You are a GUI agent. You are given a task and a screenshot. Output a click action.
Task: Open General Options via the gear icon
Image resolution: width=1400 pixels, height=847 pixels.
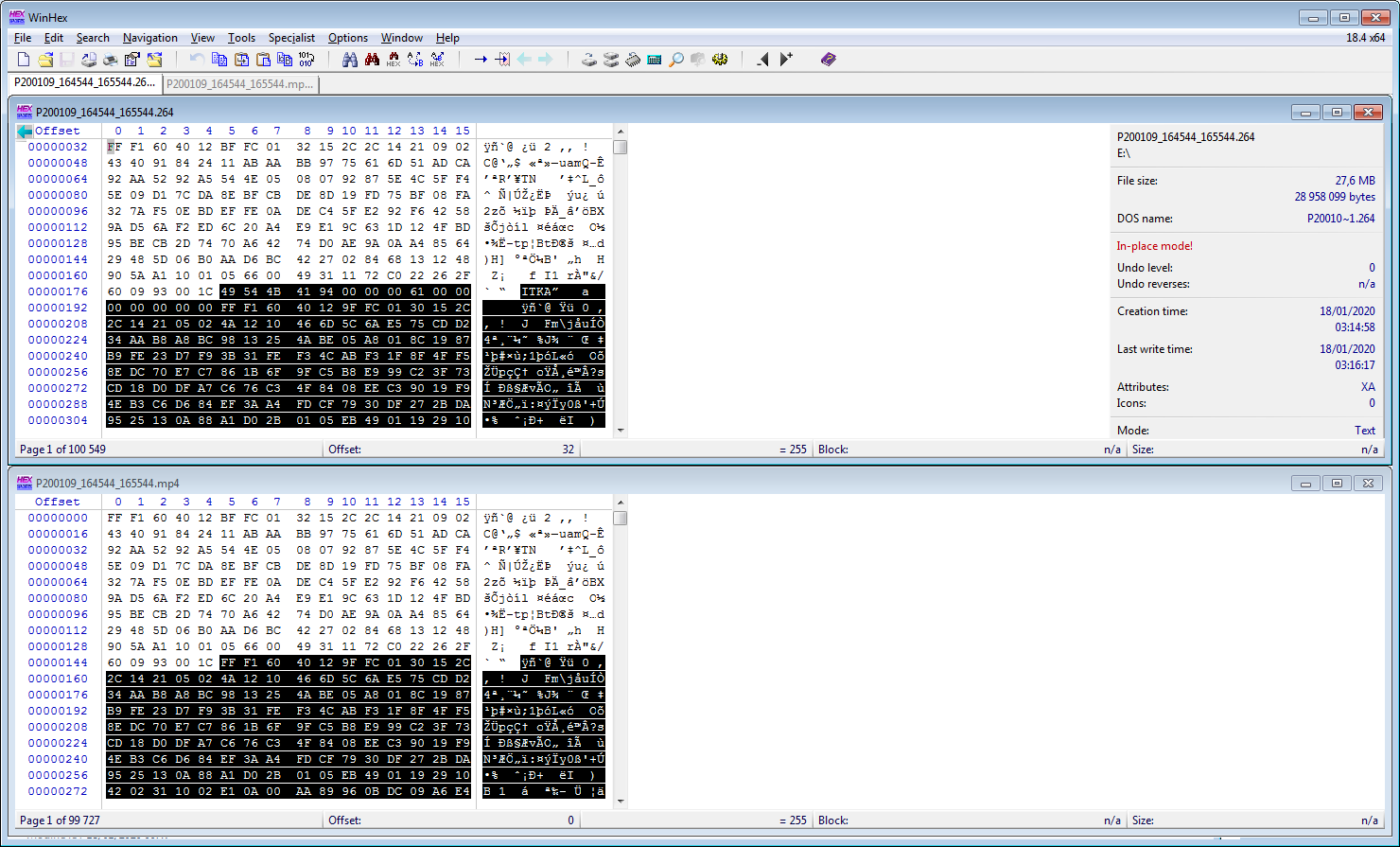coord(720,60)
